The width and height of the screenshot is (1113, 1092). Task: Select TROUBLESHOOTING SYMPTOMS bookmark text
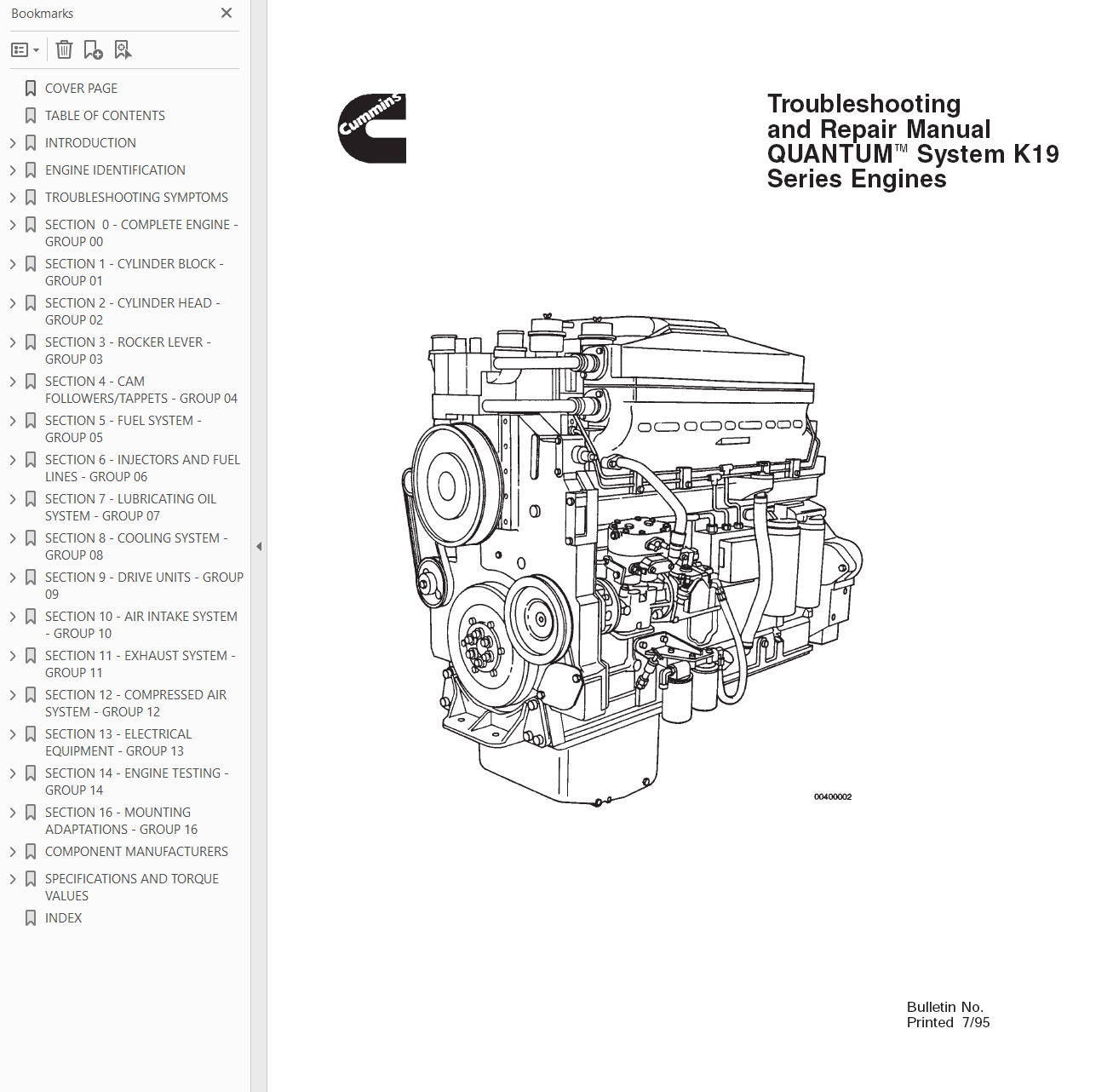pos(136,198)
